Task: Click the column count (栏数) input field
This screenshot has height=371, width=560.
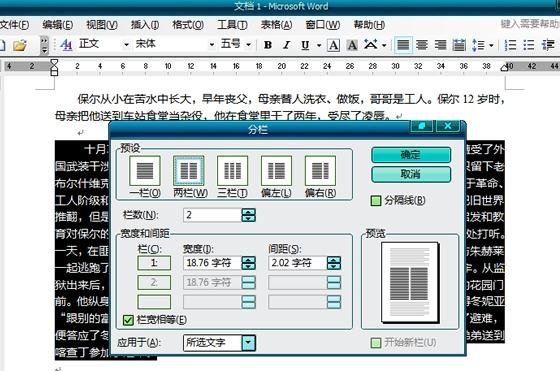Action: (212, 215)
